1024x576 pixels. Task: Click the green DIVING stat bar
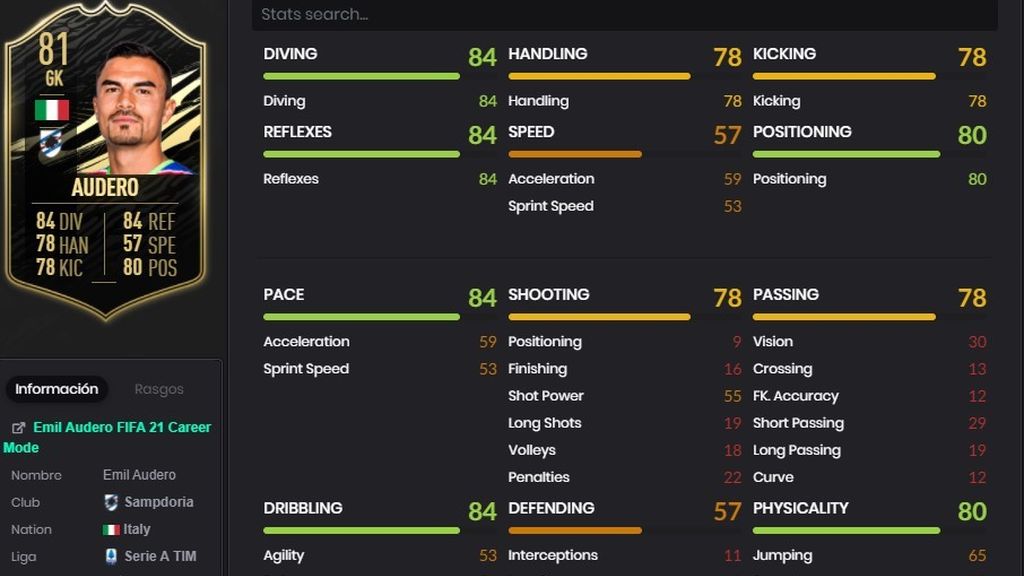tap(361, 76)
